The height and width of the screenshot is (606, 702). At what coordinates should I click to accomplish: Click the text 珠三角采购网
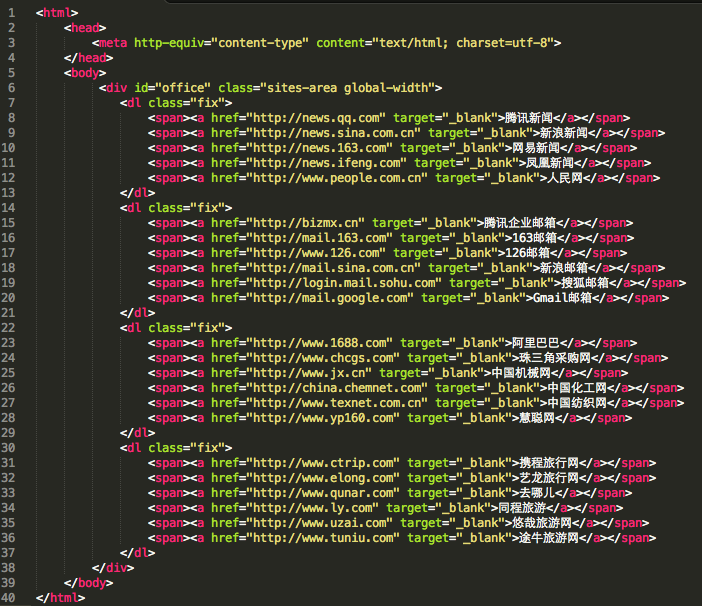(x=555, y=358)
